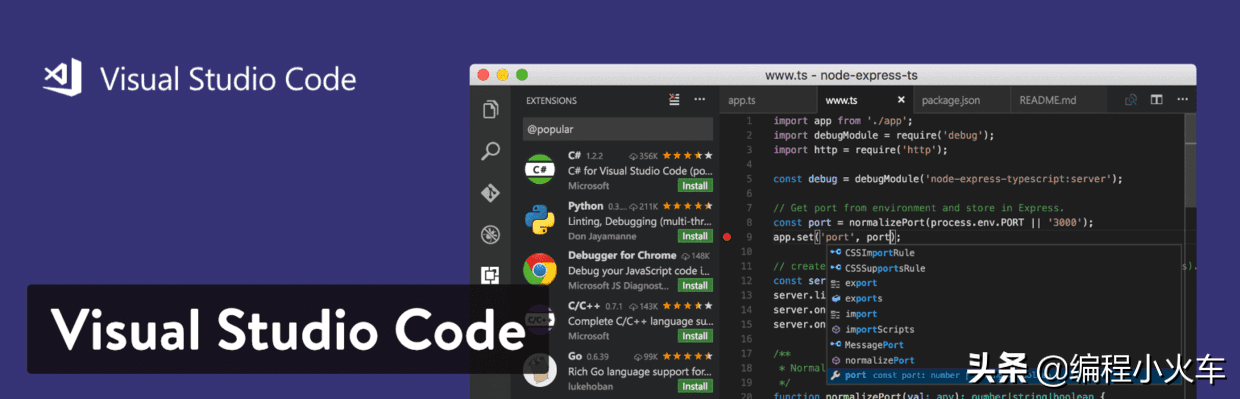Install the C# extension
The height and width of the screenshot is (399, 1240).
click(x=695, y=186)
